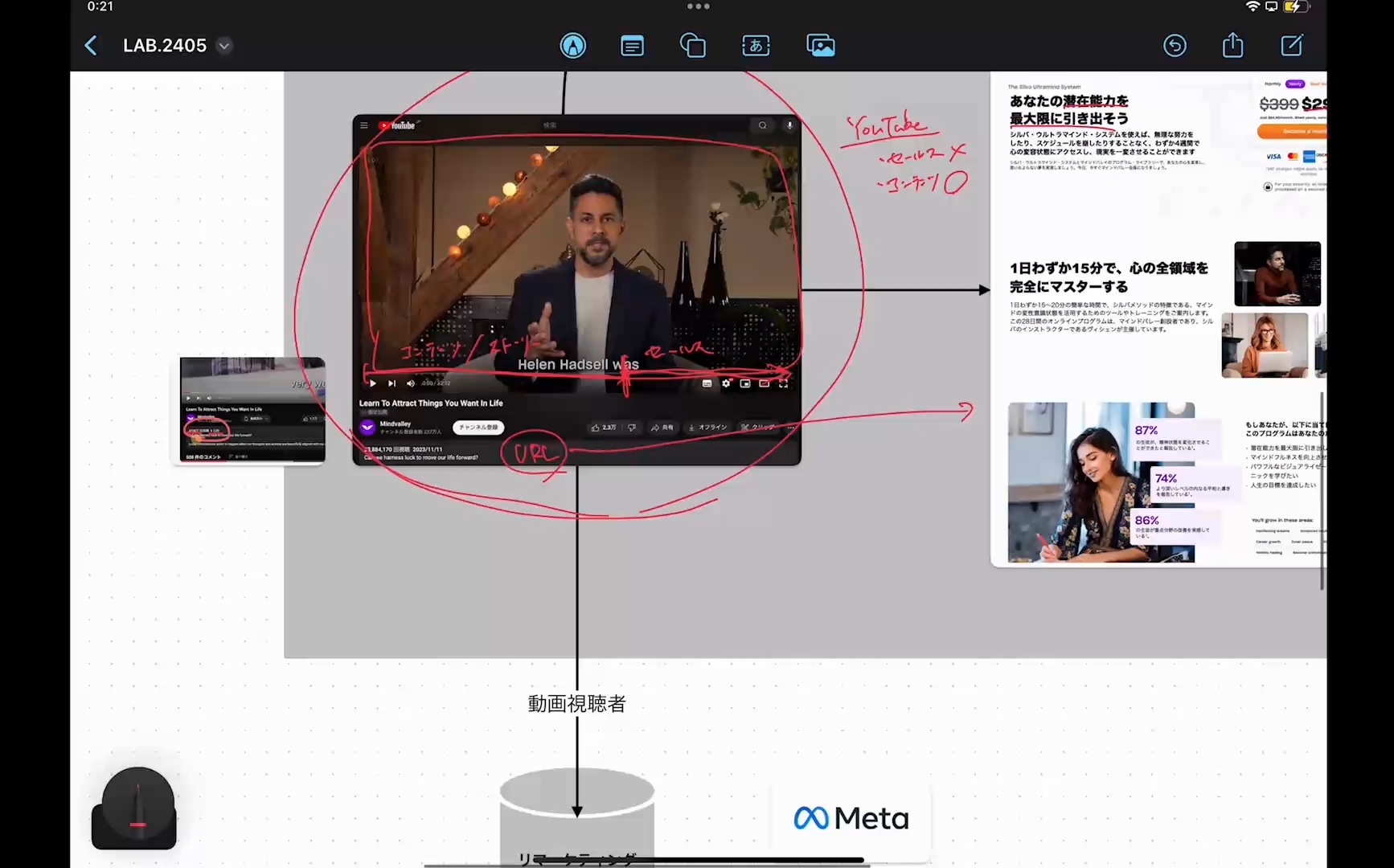Viewport: 1394px width, 868px height.
Task: Tap the 87% statistic on landing page
Action: (x=1146, y=431)
